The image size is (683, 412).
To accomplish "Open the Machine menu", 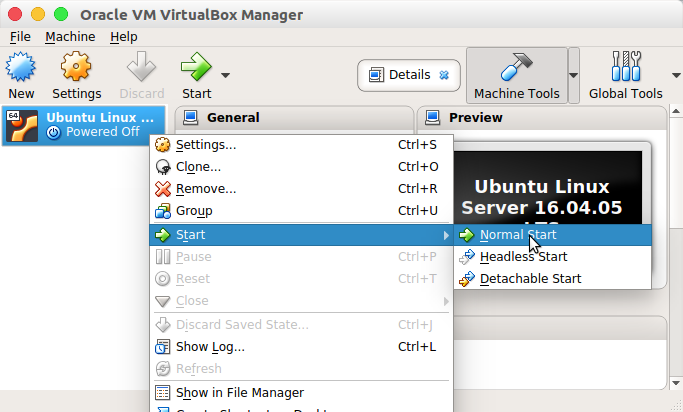I will coord(70,37).
